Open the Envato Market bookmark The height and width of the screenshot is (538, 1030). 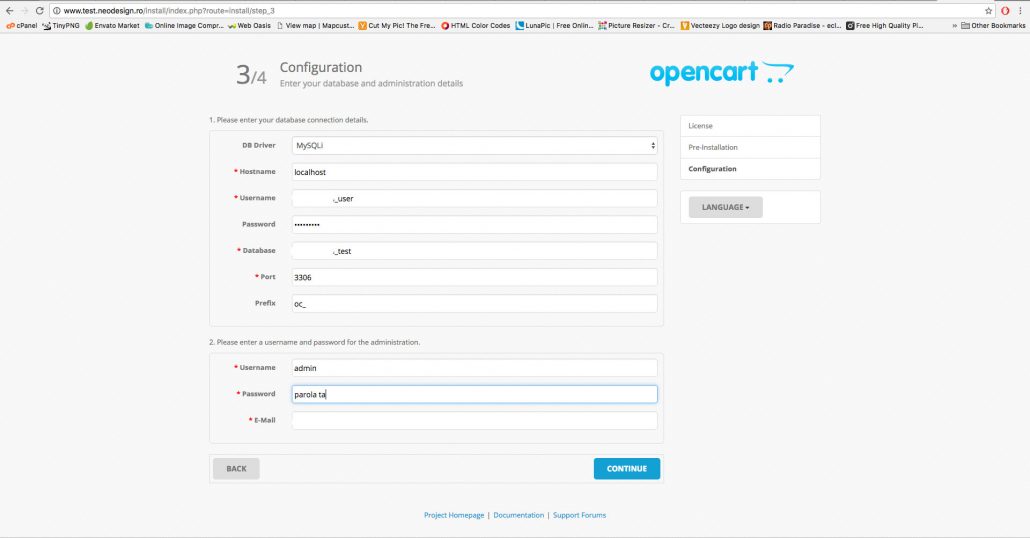(x=113, y=25)
